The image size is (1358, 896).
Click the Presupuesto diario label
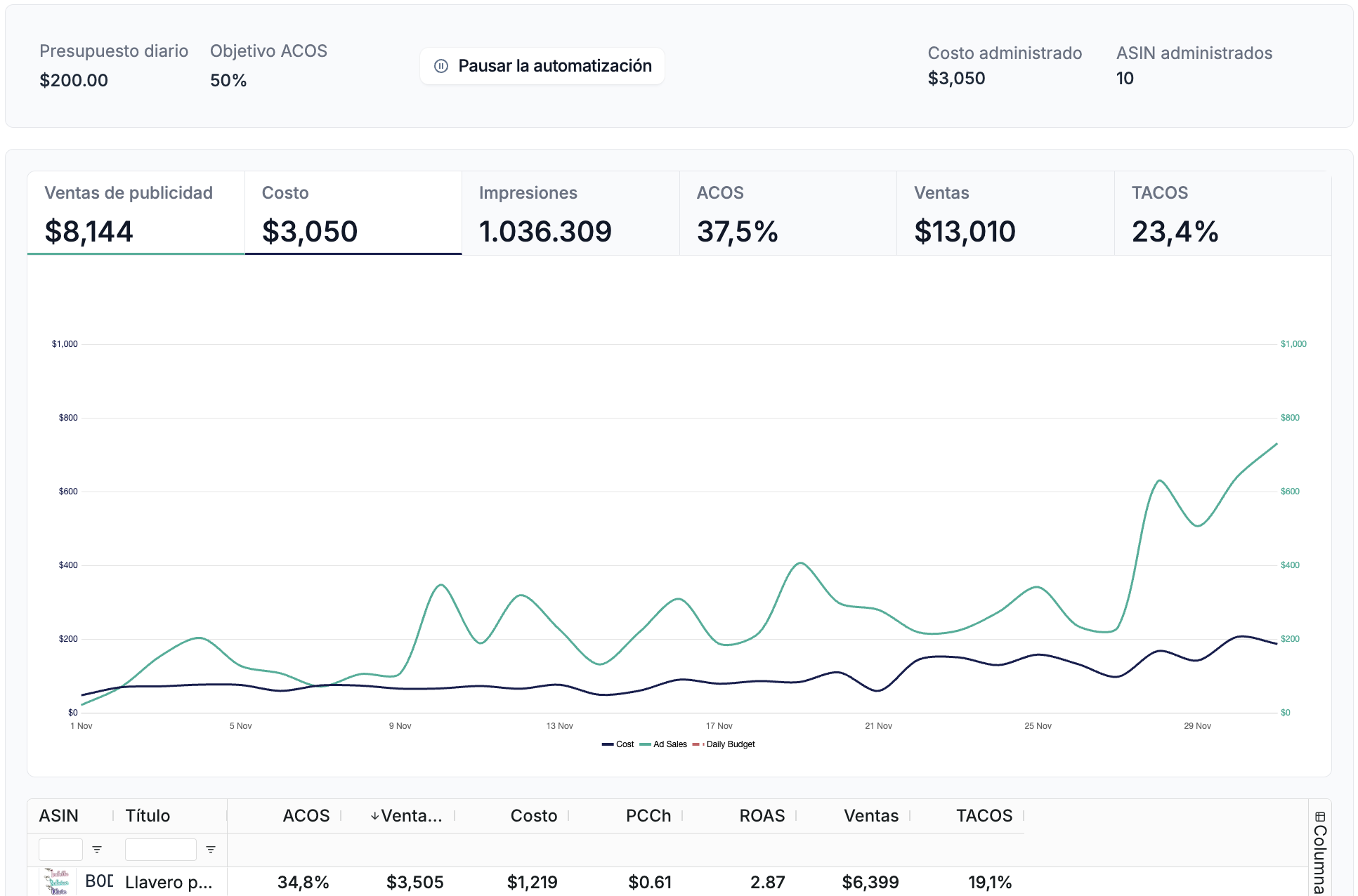pyautogui.click(x=114, y=51)
